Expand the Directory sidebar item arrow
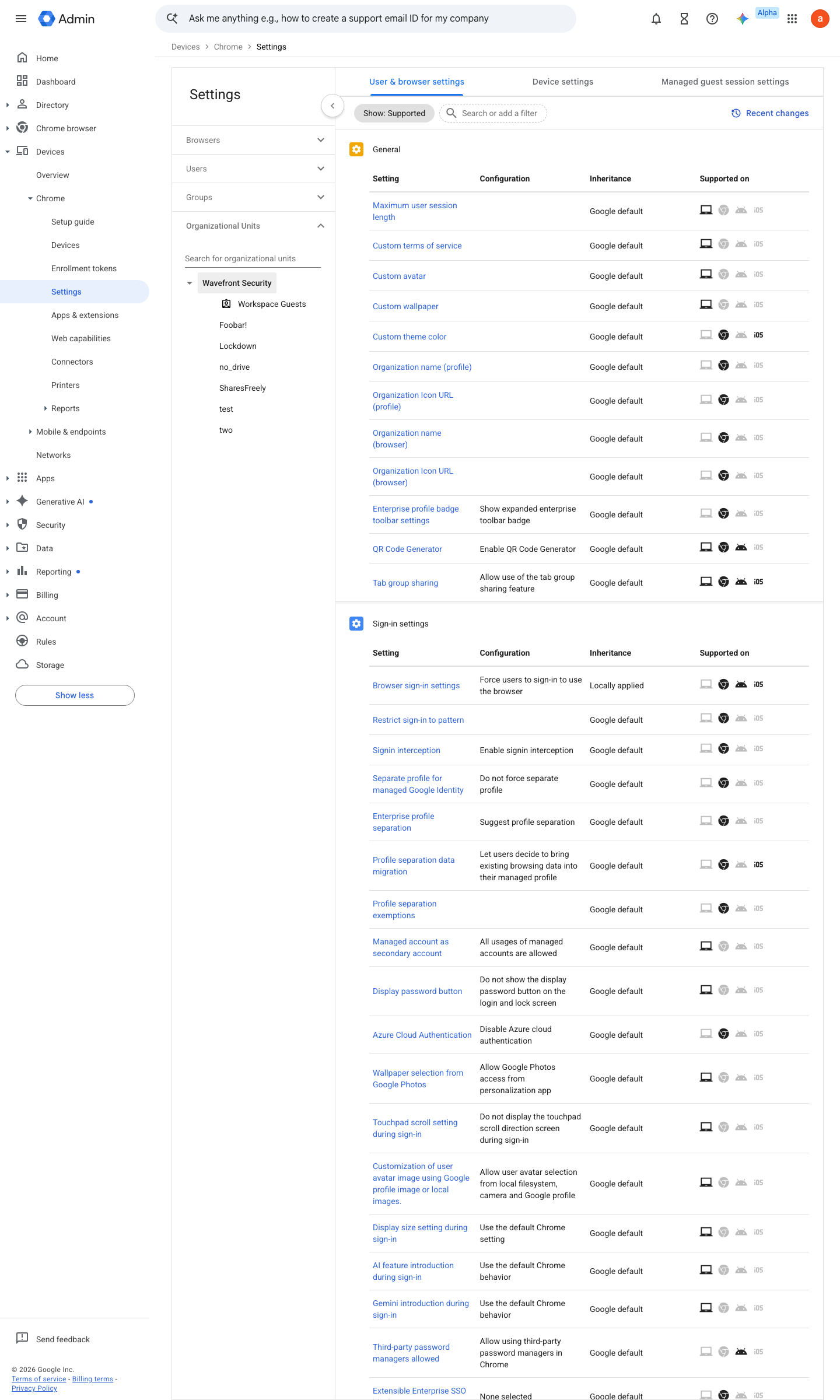 click(8, 105)
